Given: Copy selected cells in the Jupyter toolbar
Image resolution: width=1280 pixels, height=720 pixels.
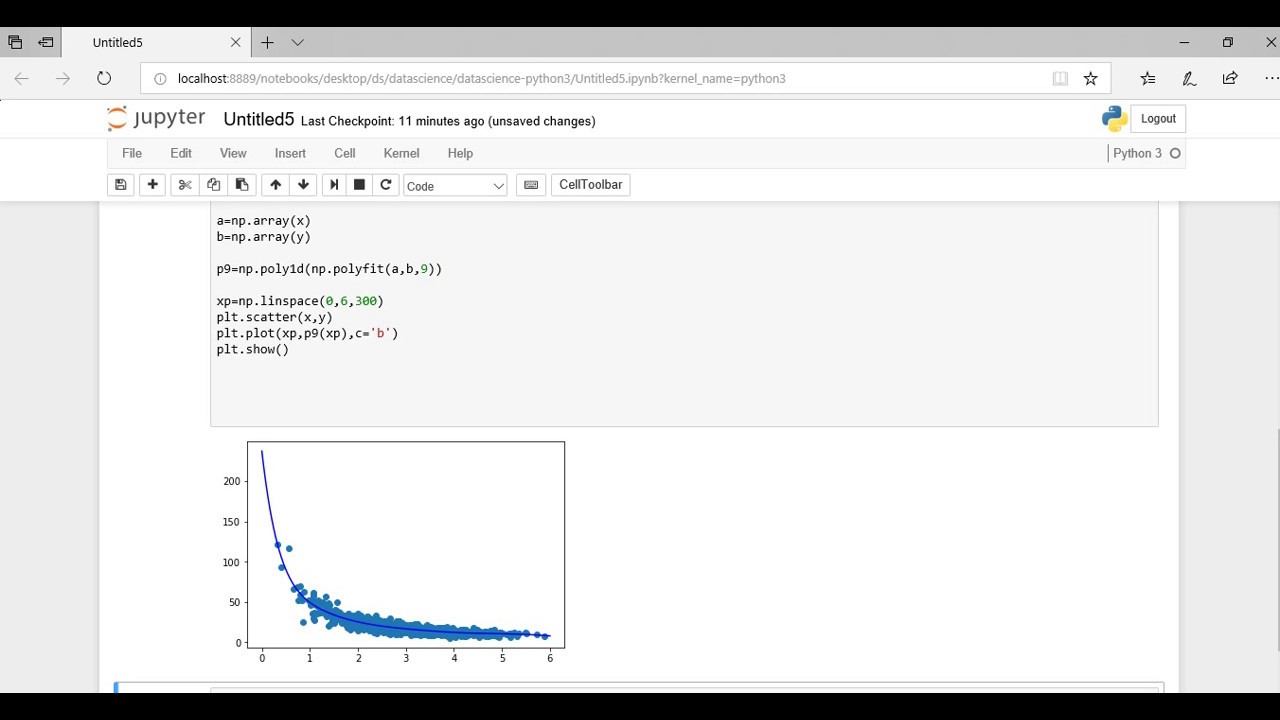Looking at the screenshot, I should click(x=213, y=185).
